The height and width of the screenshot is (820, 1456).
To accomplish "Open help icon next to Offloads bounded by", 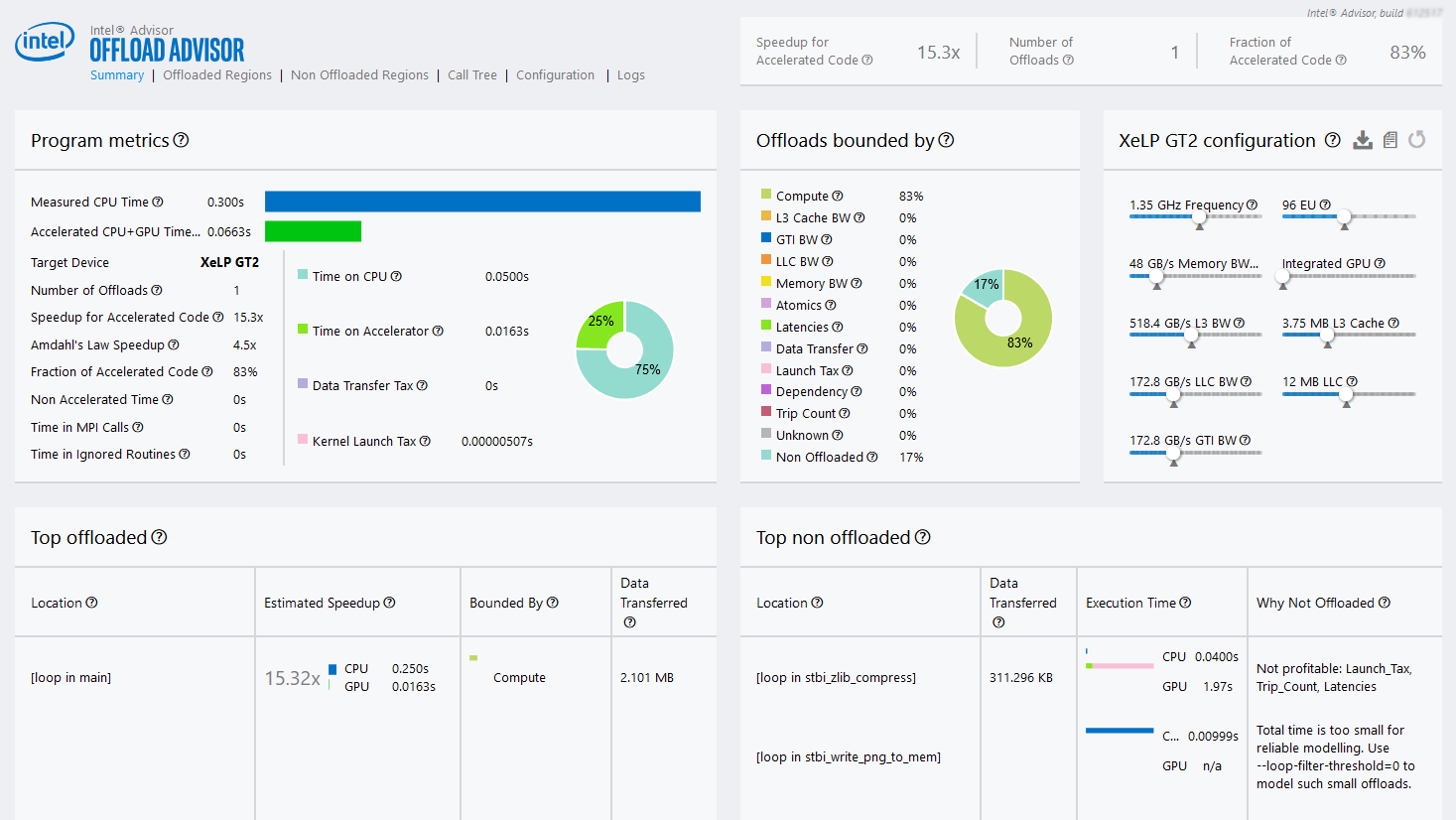I will point(946,140).
